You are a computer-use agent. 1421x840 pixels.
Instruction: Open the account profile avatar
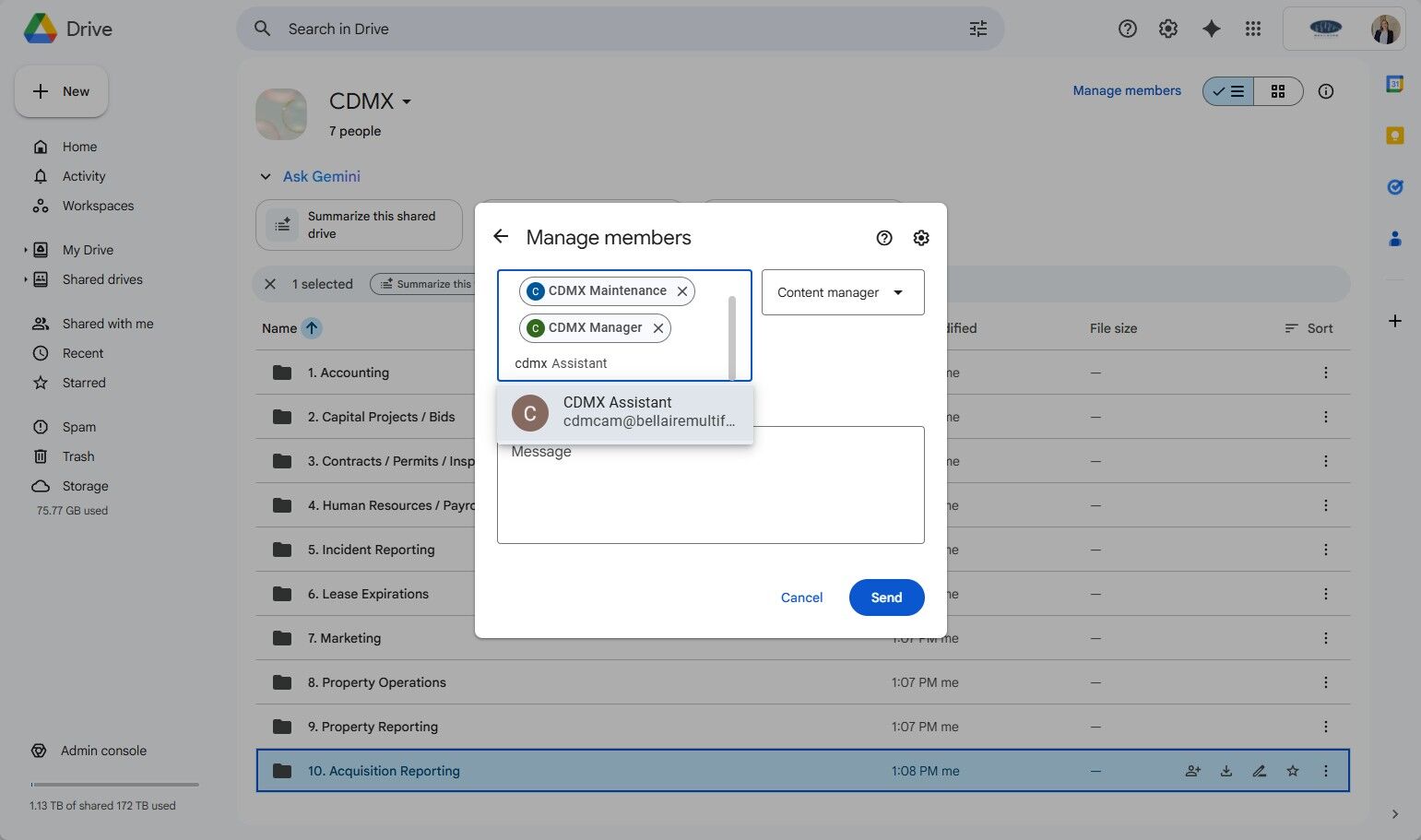(1385, 29)
